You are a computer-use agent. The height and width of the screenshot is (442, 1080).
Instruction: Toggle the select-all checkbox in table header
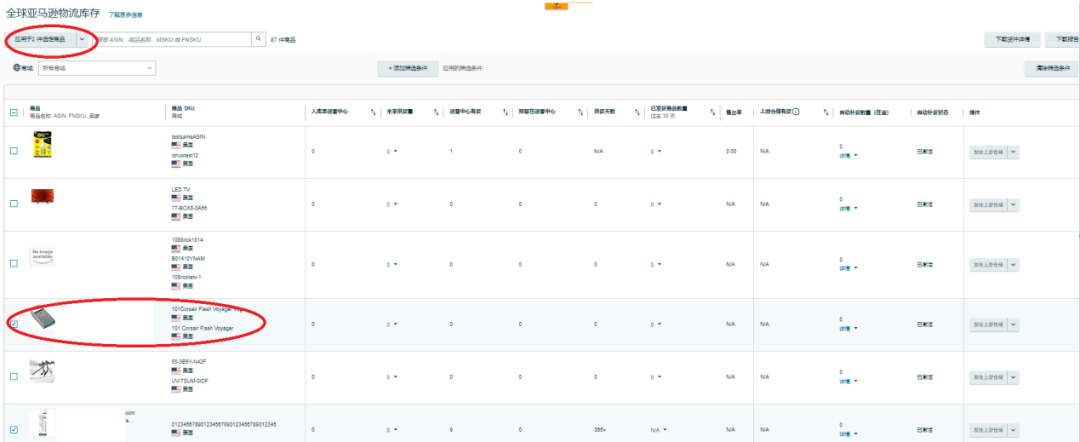pyautogui.click(x=14, y=112)
